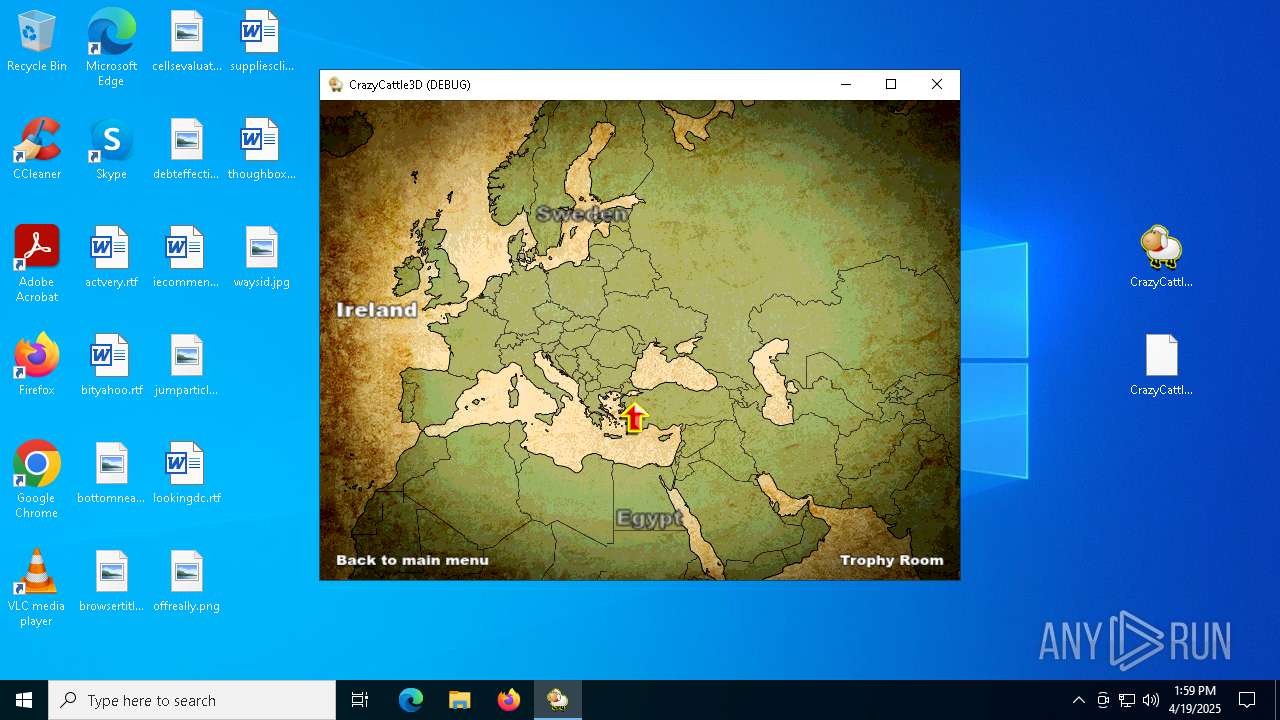Viewport: 1280px width, 720px height.
Task: Click the red arrow marker on the map
Action: click(634, 417)
